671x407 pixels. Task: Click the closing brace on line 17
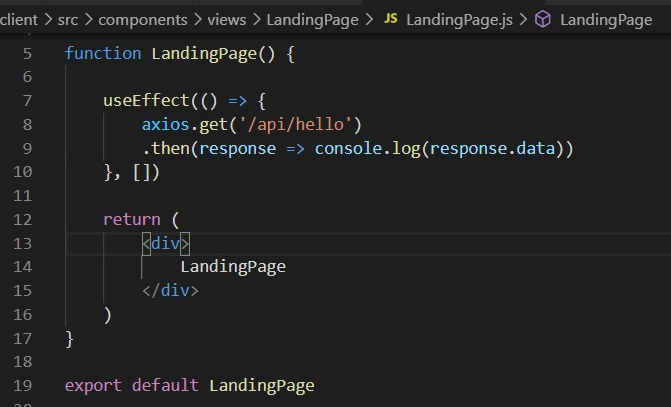click(x=69, y=339)
